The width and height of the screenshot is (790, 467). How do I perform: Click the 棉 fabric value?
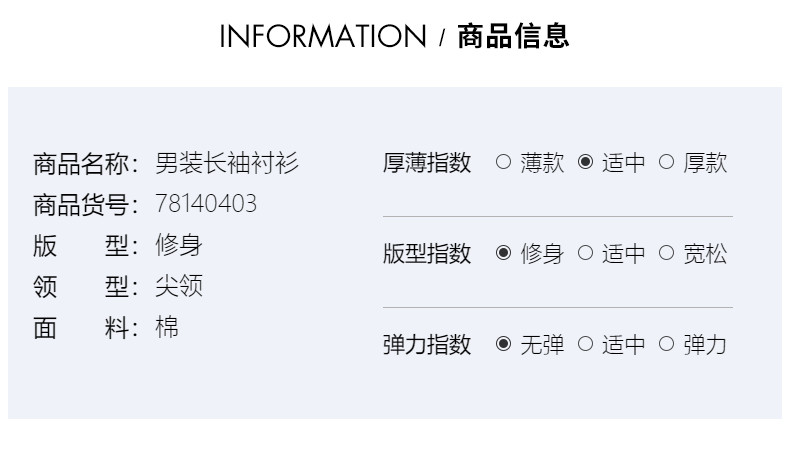pos(167,327)
